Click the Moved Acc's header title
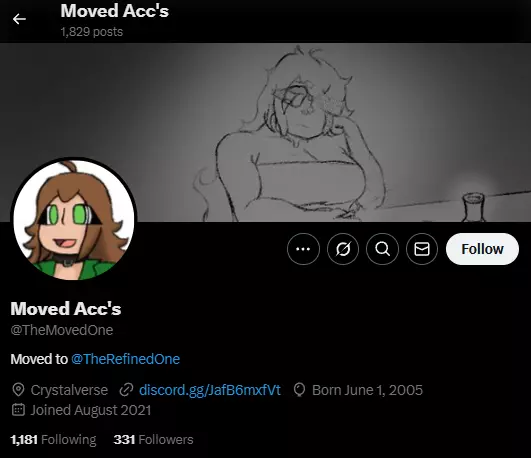 pyautogui.click(x=114, y=11)
